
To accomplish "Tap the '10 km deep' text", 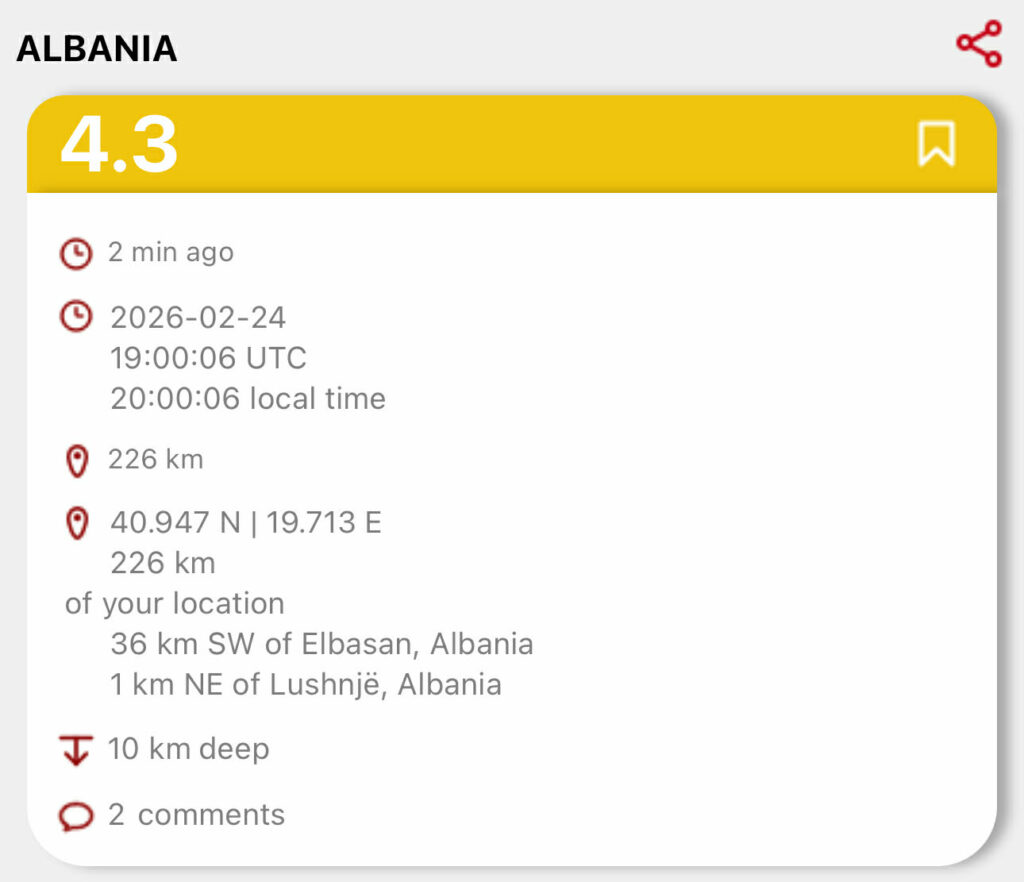I will (x=188, y=748).
